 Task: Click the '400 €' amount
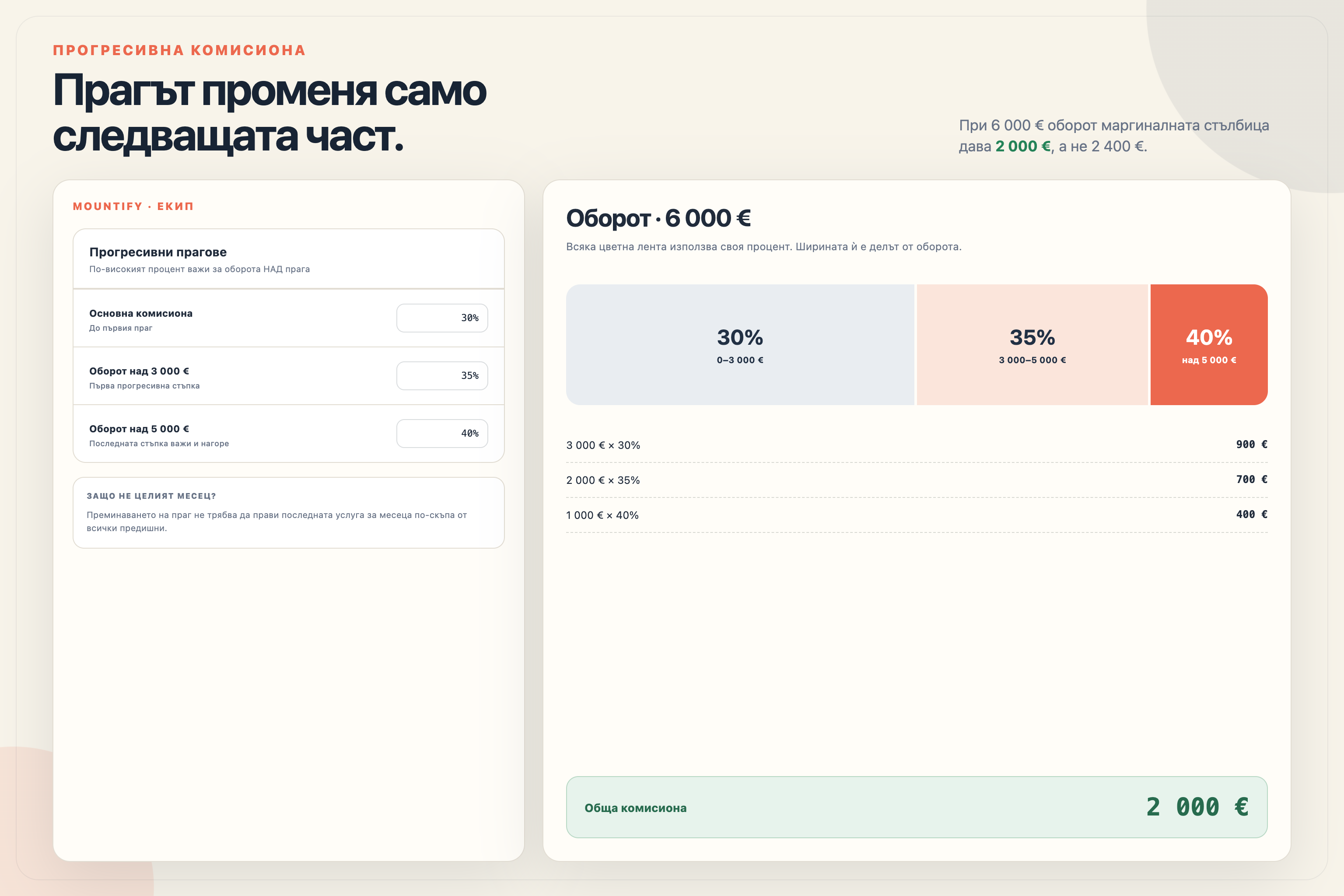click(1251, 514)
